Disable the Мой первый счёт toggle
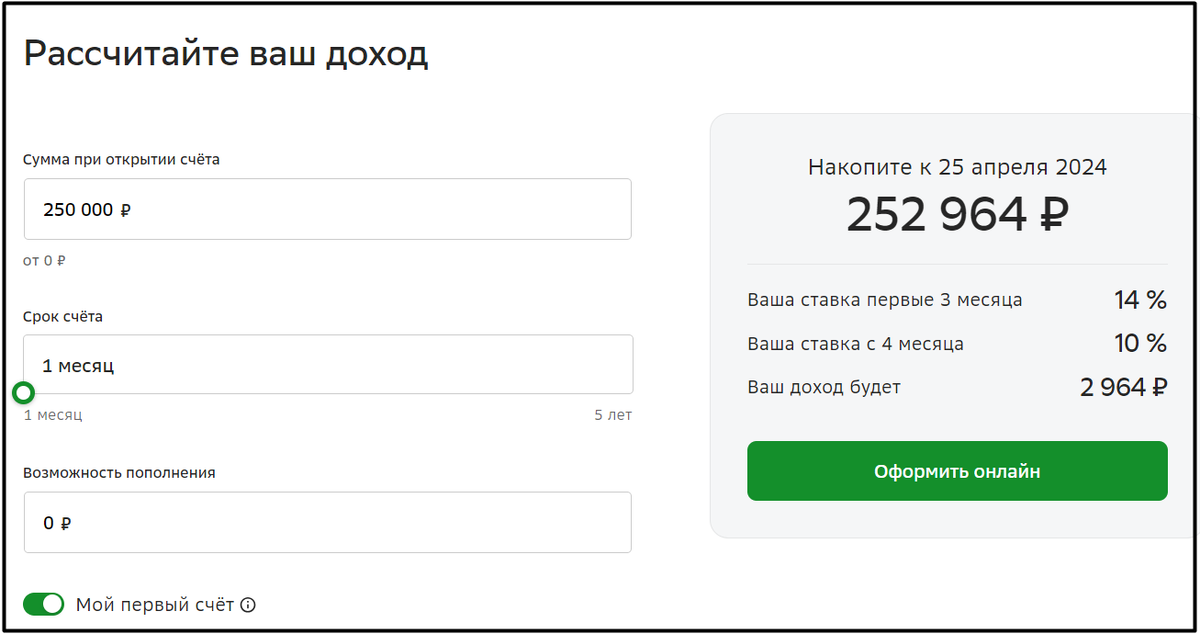Image resolution: width=1200 pixels, height=634 pixels. coord(41,605)
